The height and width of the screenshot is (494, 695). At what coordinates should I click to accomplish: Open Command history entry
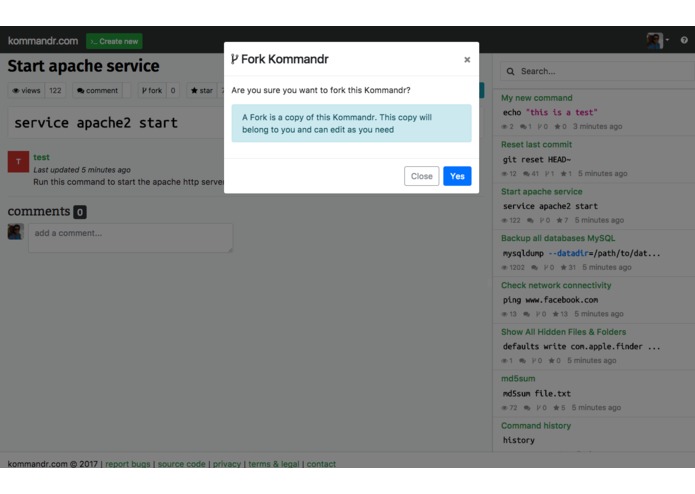[536, 426]
